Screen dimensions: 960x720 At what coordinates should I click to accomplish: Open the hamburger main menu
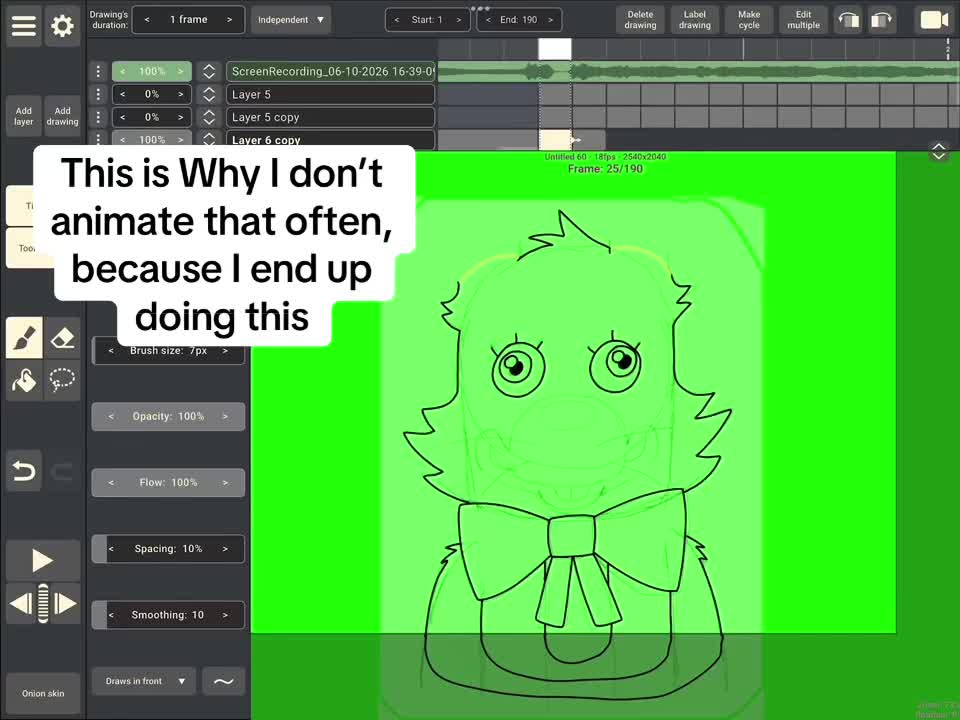(24, 25)
